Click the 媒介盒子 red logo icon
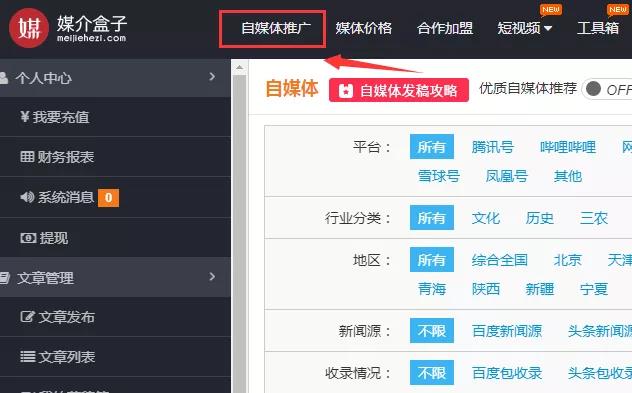Image resolution: width=632 pixels, height=393 pixels. tap(29, 28)
